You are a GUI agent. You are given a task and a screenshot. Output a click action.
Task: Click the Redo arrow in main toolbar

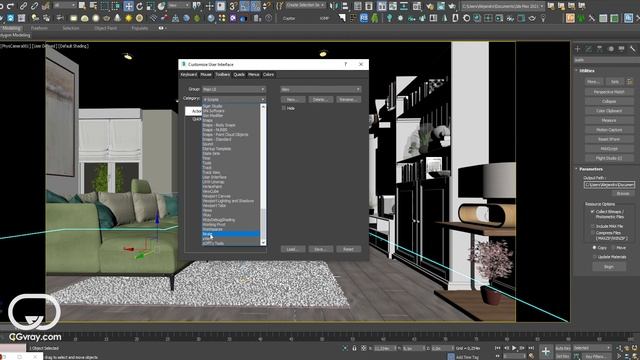(x=11, y=6)
